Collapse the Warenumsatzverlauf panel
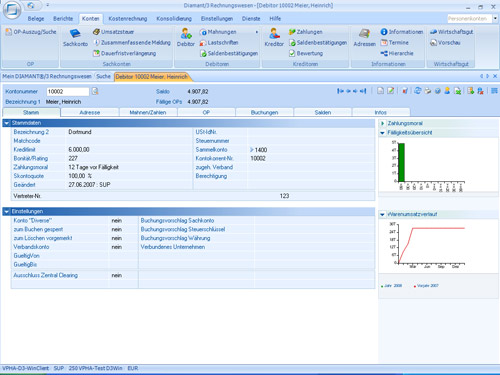This screenshot has width=500, height=375. click(x=382, y=214)
